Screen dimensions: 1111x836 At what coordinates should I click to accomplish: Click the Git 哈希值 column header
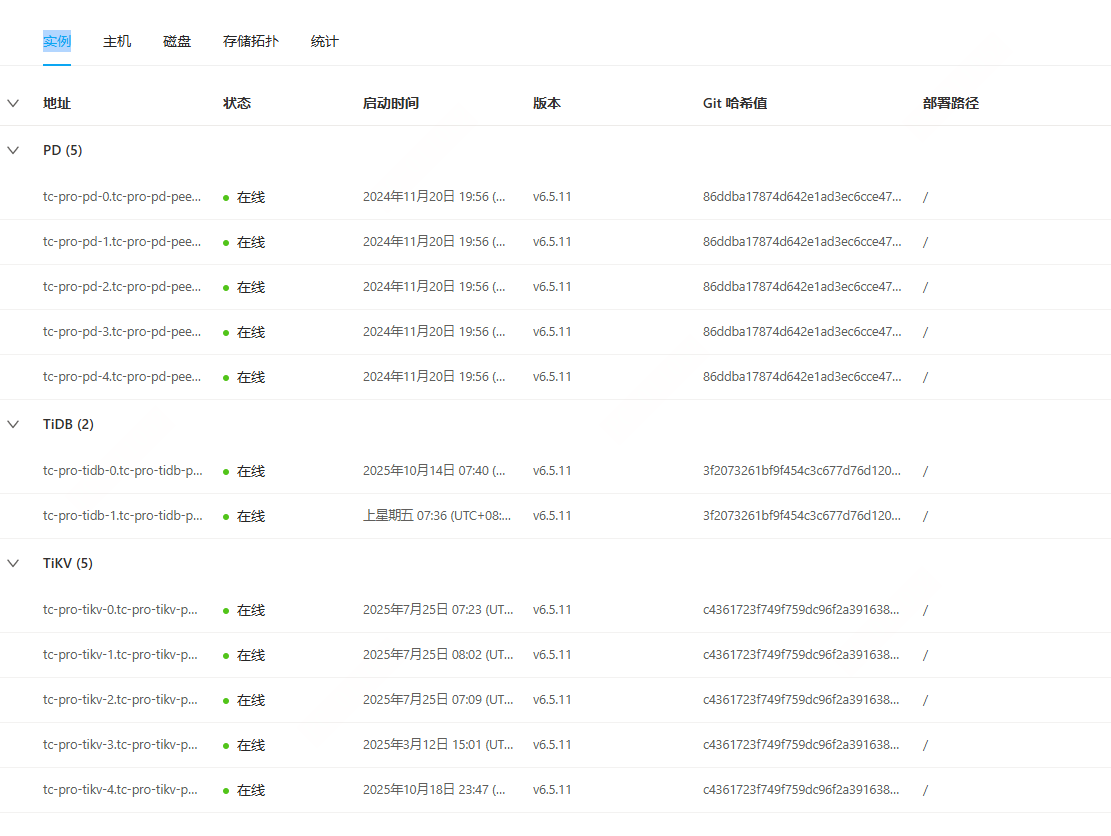(735, 103)
